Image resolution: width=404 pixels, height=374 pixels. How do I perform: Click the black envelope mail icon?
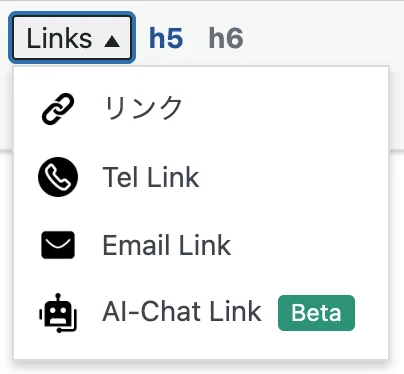coord(58,245)
